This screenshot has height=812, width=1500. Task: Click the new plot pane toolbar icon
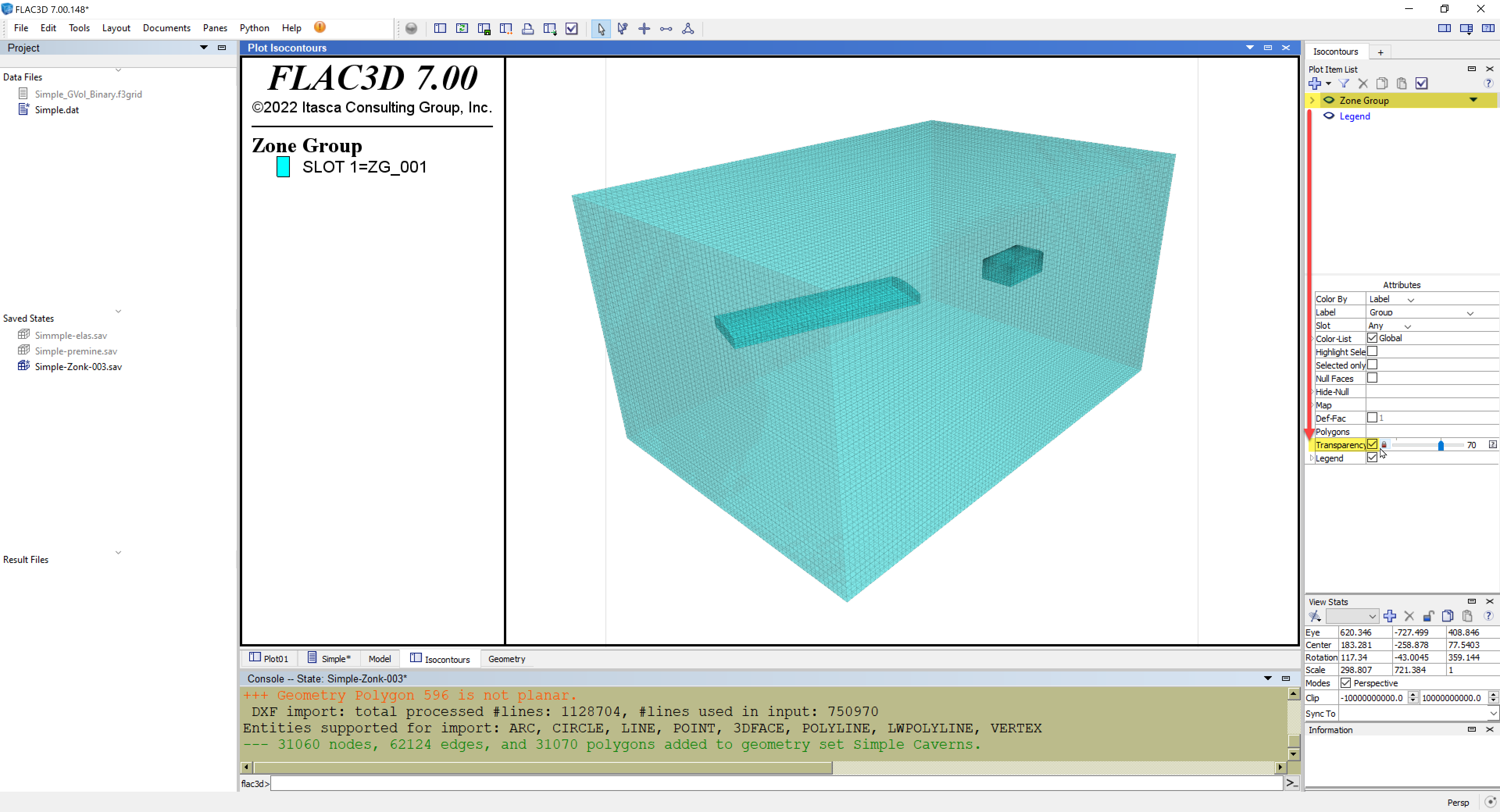[440, 28]
